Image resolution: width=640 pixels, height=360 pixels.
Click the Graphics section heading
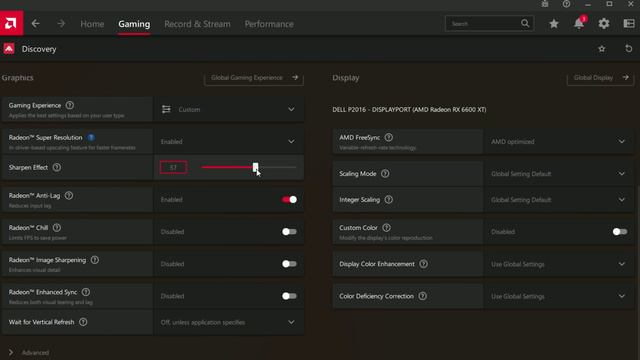click(18, 78)
